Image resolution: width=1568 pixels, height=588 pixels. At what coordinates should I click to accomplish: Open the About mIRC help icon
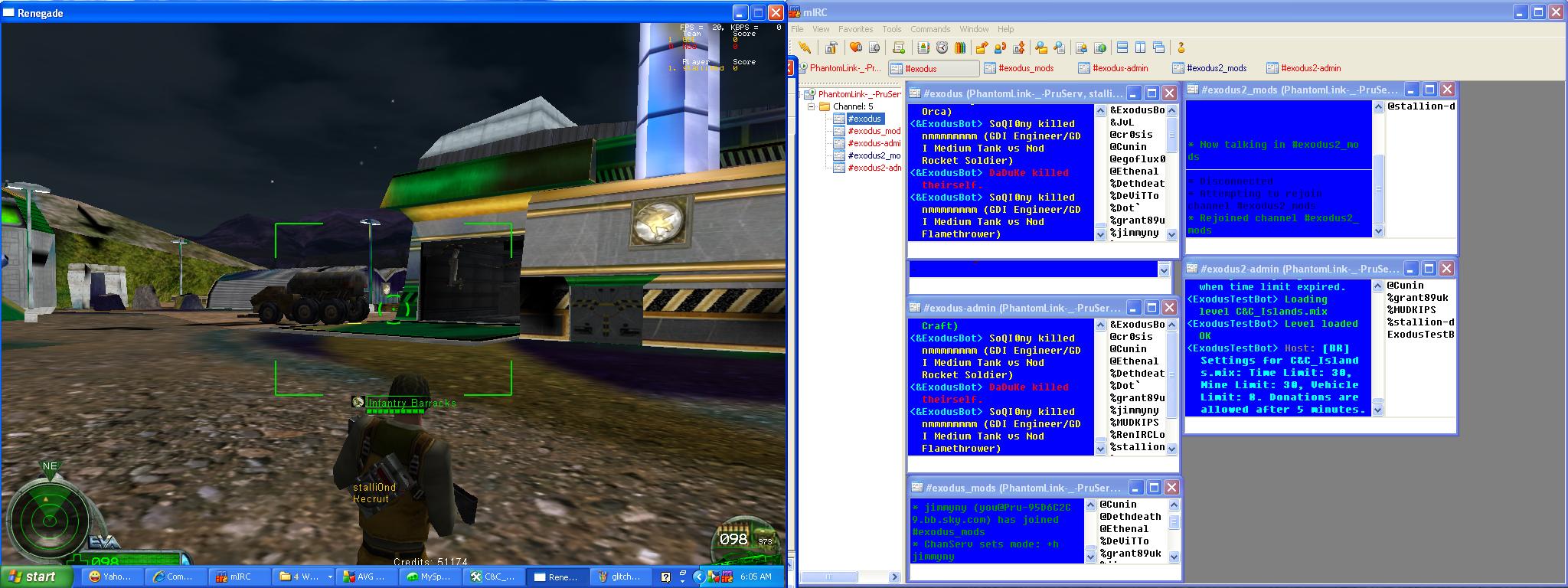pos(1181,48)
